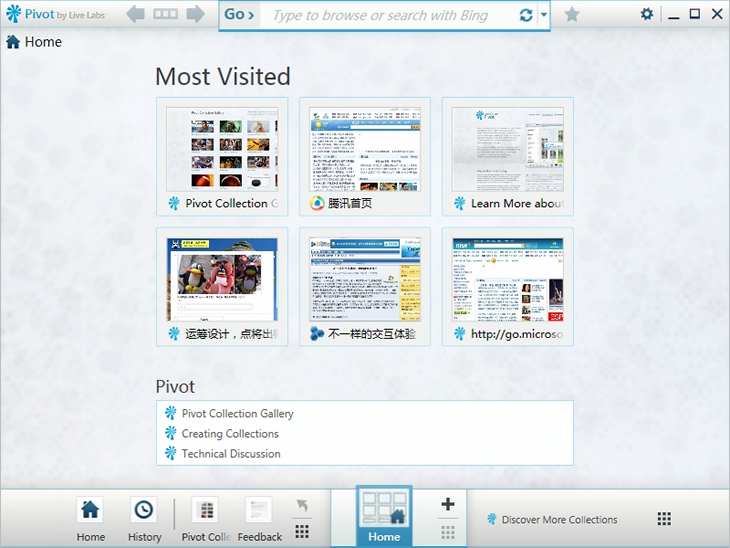Click the forward navigation arrow
This screenshot has width=730, height=548.
195,14
